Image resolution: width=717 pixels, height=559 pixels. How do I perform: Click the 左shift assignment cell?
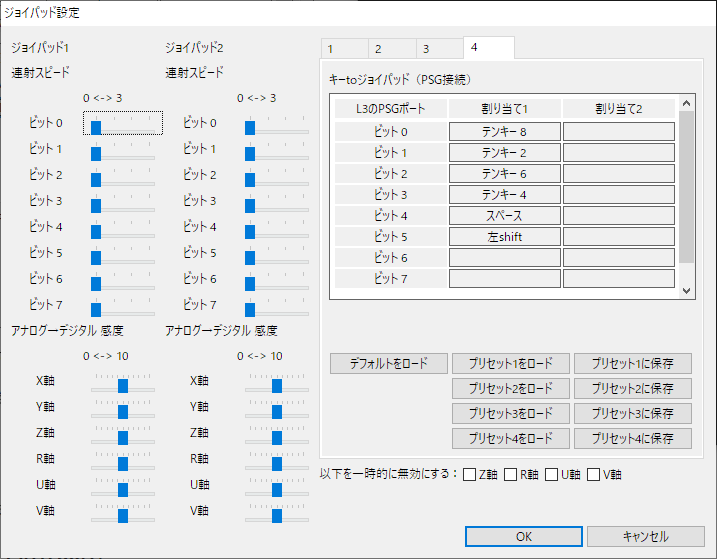504,237
